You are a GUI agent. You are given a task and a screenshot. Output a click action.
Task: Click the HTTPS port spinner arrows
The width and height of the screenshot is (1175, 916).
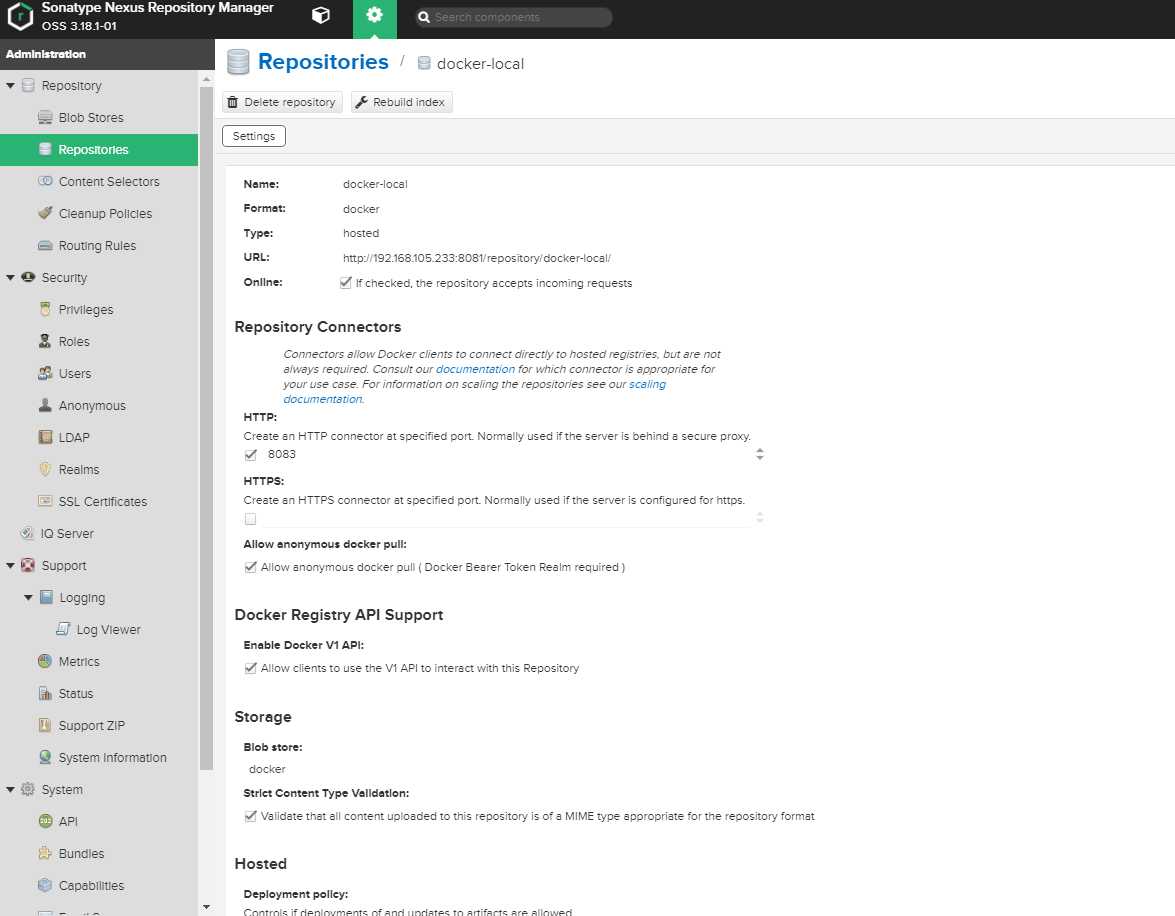click(760, 518)
